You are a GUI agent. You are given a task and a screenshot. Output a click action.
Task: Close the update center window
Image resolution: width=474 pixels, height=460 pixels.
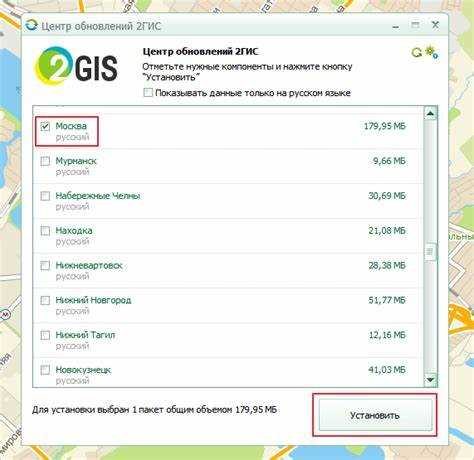click(x=435, y=25)
